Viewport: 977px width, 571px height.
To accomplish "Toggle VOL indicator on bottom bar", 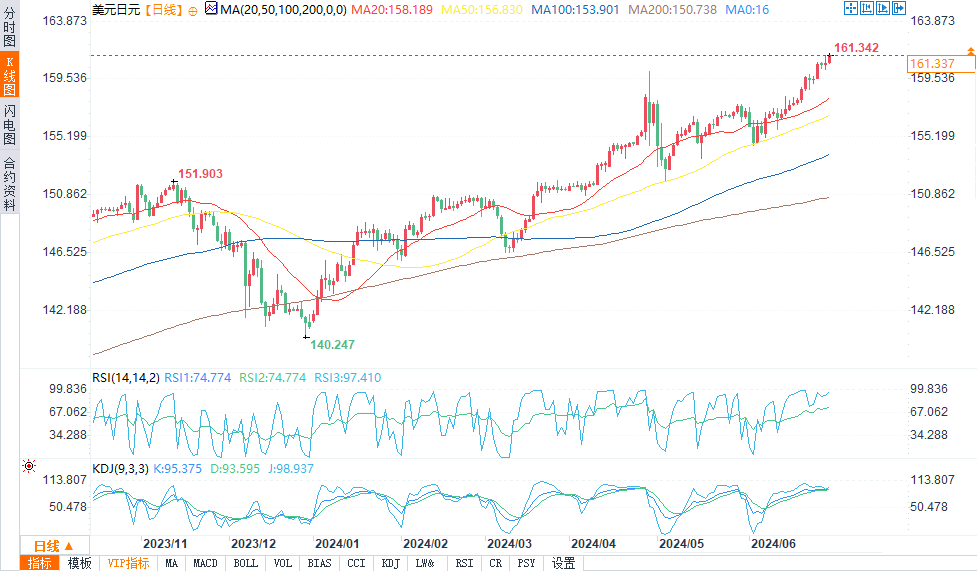I will 283,563.
